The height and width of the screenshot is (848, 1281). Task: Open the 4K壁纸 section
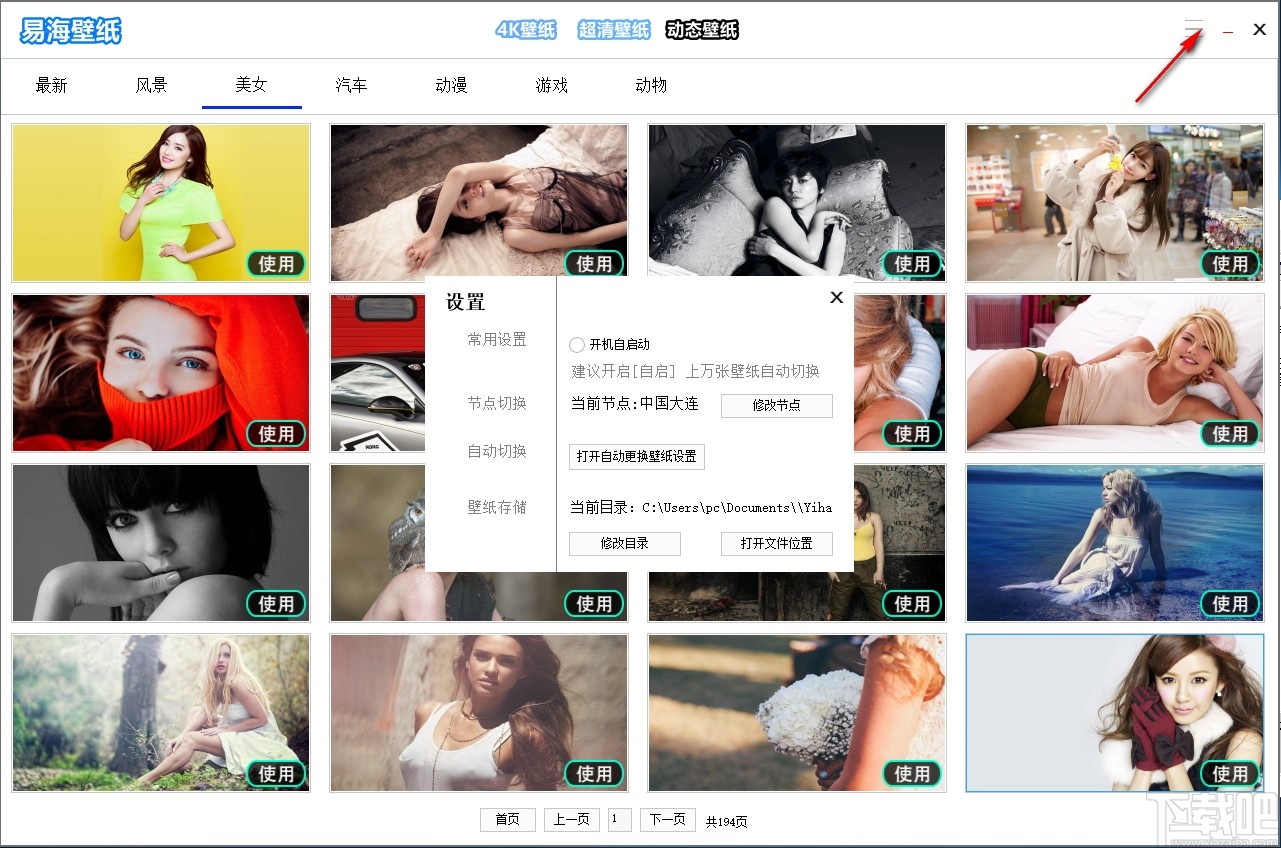coord(525,30)
